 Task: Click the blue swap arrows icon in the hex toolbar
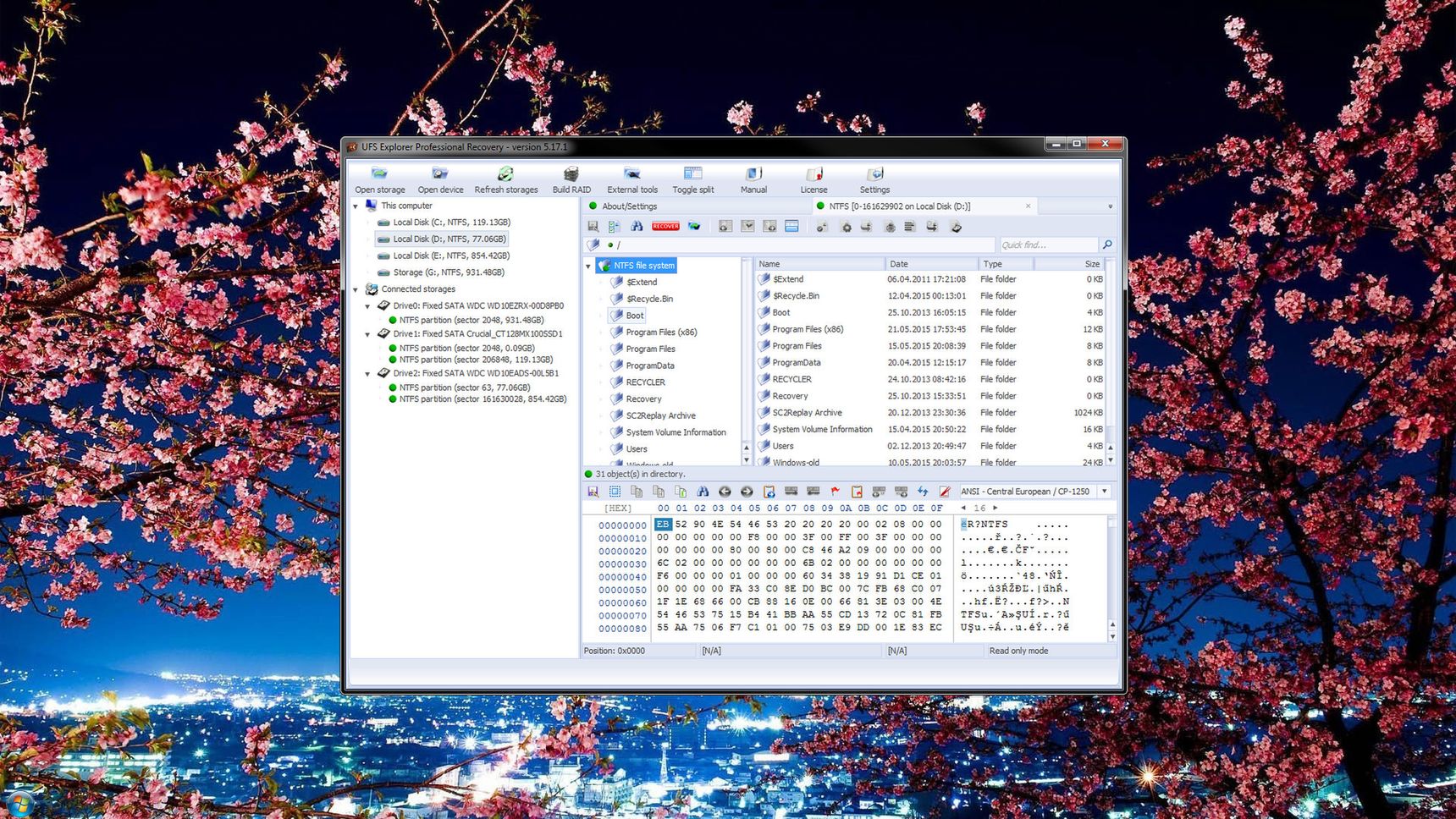pyautogui.click(x=923, y=492)
